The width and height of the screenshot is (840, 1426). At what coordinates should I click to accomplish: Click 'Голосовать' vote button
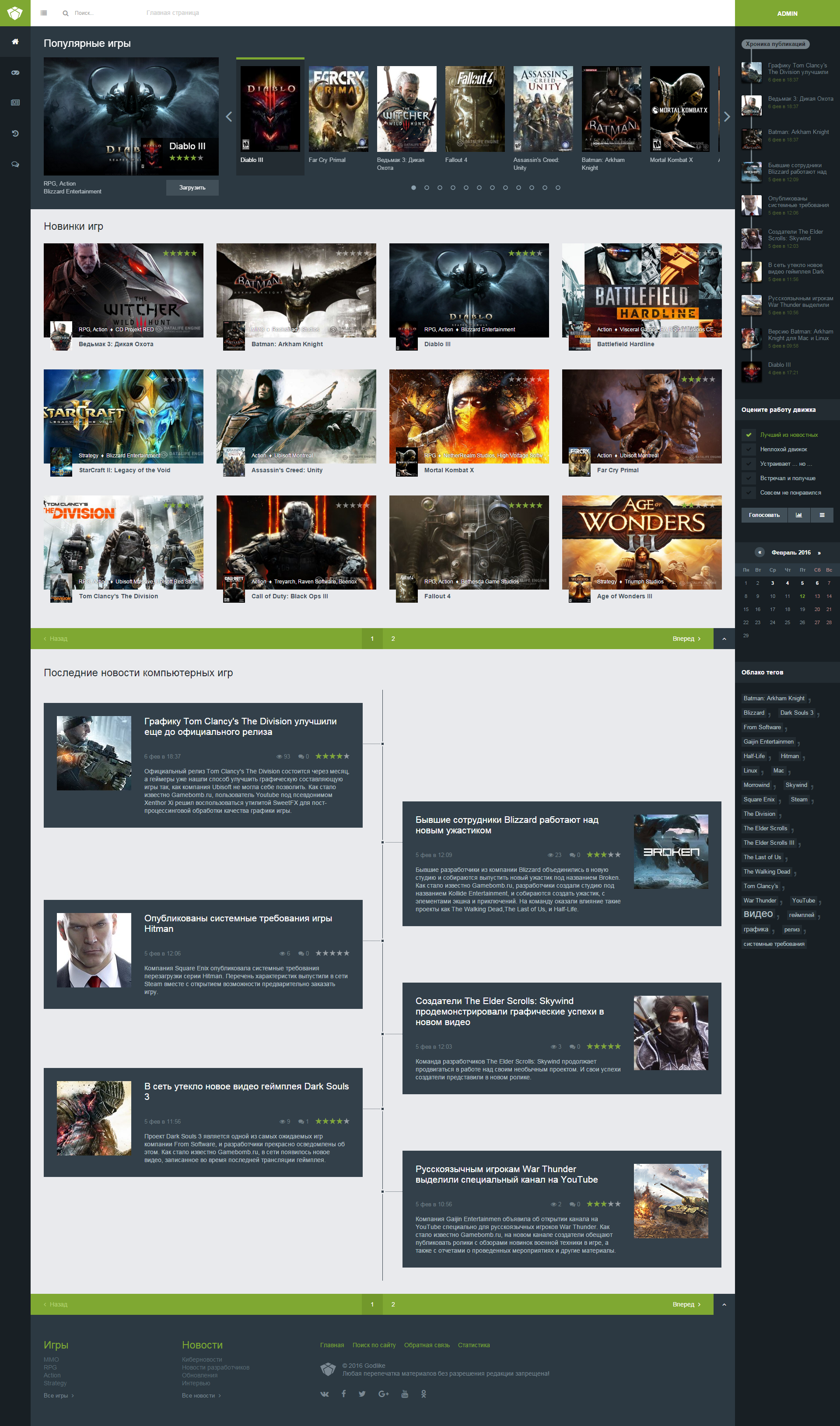click(x=764, y=515)
